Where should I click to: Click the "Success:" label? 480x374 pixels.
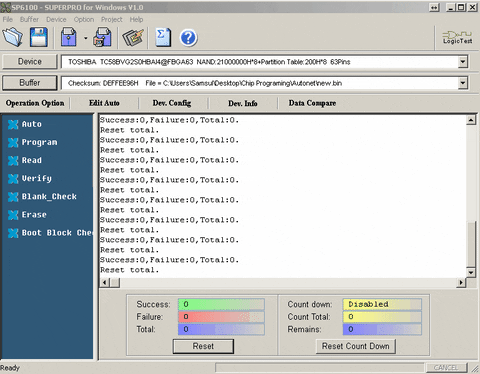[x=153, y=304]
